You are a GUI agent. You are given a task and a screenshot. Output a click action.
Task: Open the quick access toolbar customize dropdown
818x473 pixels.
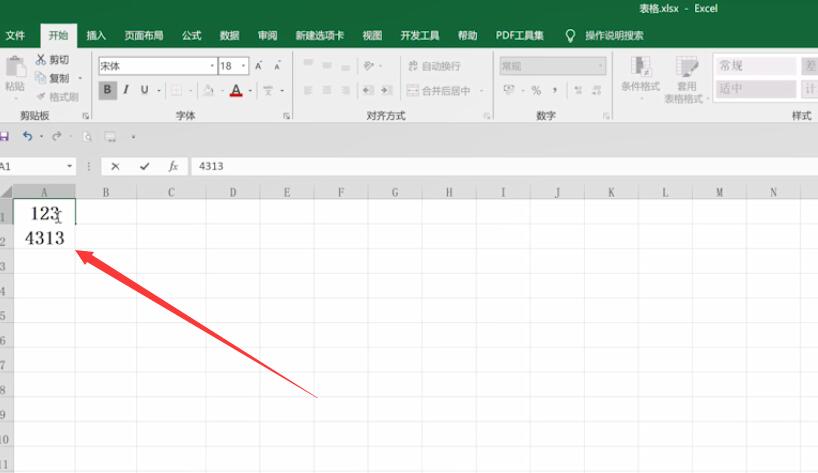(x=134, y=137)
